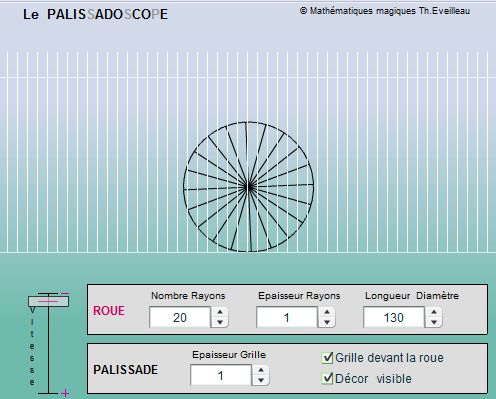Focus the Epaisseur Grille value field

(x=221, y=375)
